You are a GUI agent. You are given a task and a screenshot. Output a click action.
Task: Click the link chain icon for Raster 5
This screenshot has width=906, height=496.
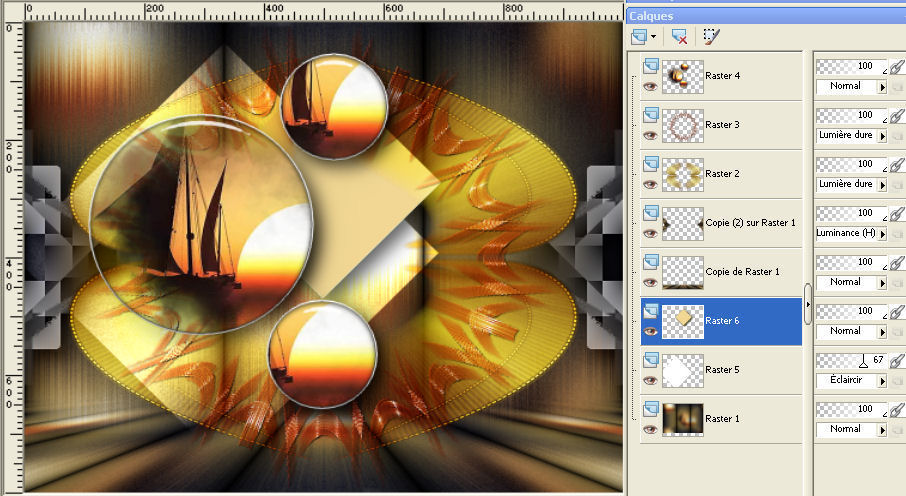pos(897,362)
